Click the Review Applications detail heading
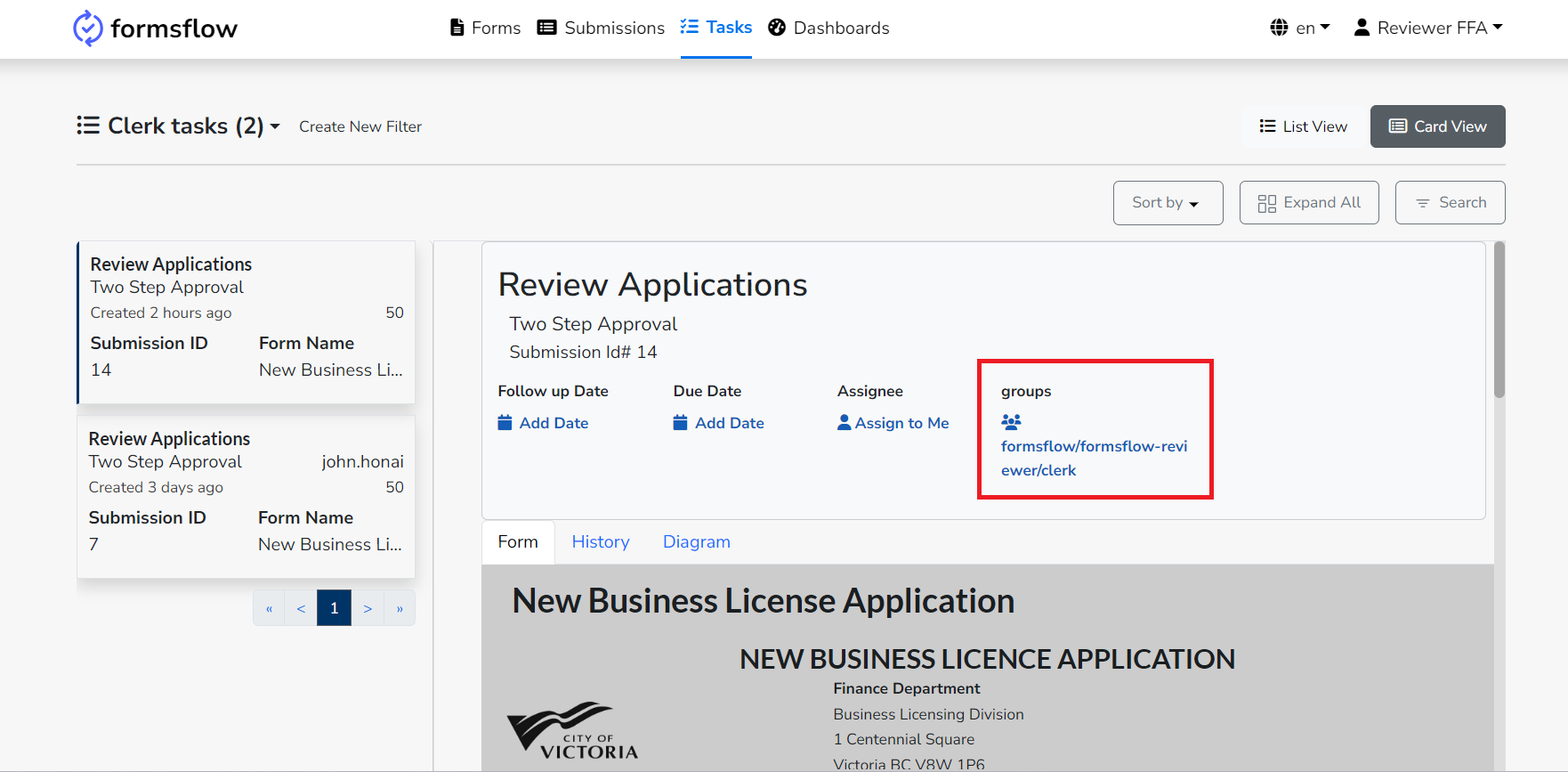This screenshot has height=772, width=1568. pyautogui.click(x=652, y=285)
